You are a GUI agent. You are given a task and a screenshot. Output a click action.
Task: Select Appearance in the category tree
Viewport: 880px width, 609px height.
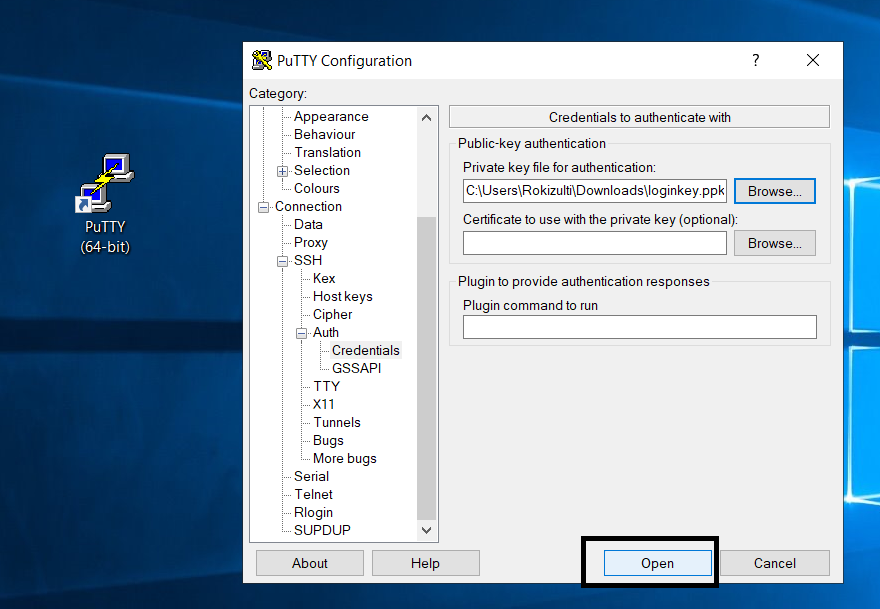tap(331, 116)
